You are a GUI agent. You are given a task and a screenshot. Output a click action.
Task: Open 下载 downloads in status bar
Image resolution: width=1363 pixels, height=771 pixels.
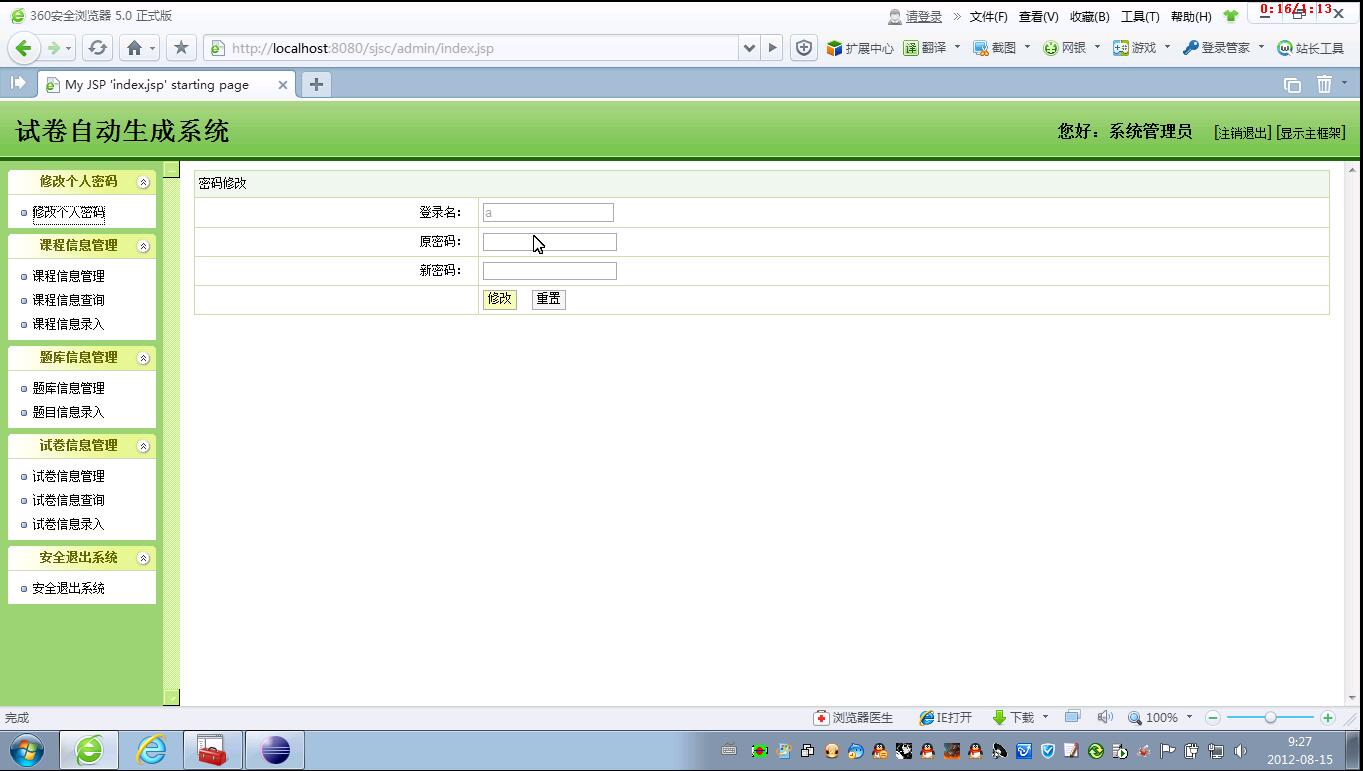coord(1014,717)
